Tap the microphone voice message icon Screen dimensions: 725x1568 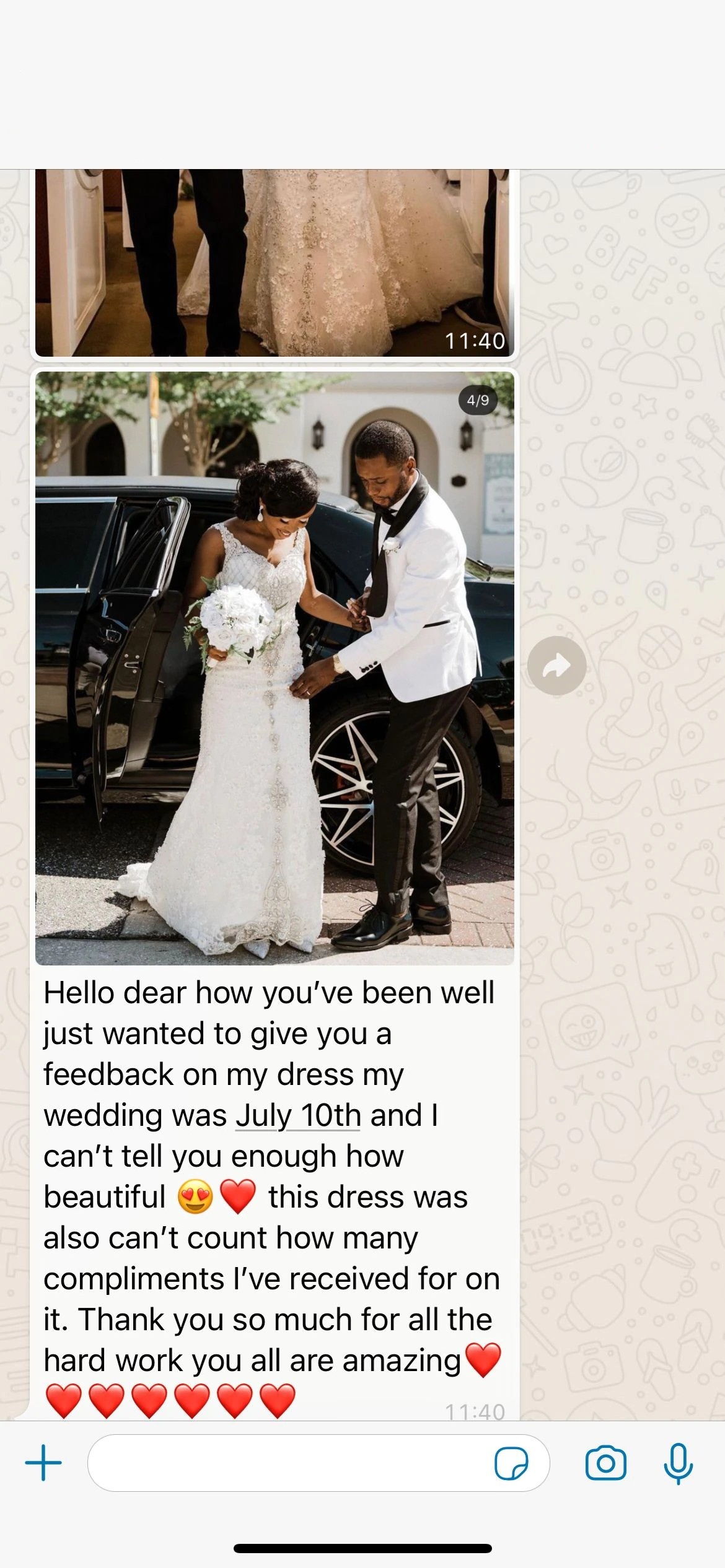click(678, 1463)
